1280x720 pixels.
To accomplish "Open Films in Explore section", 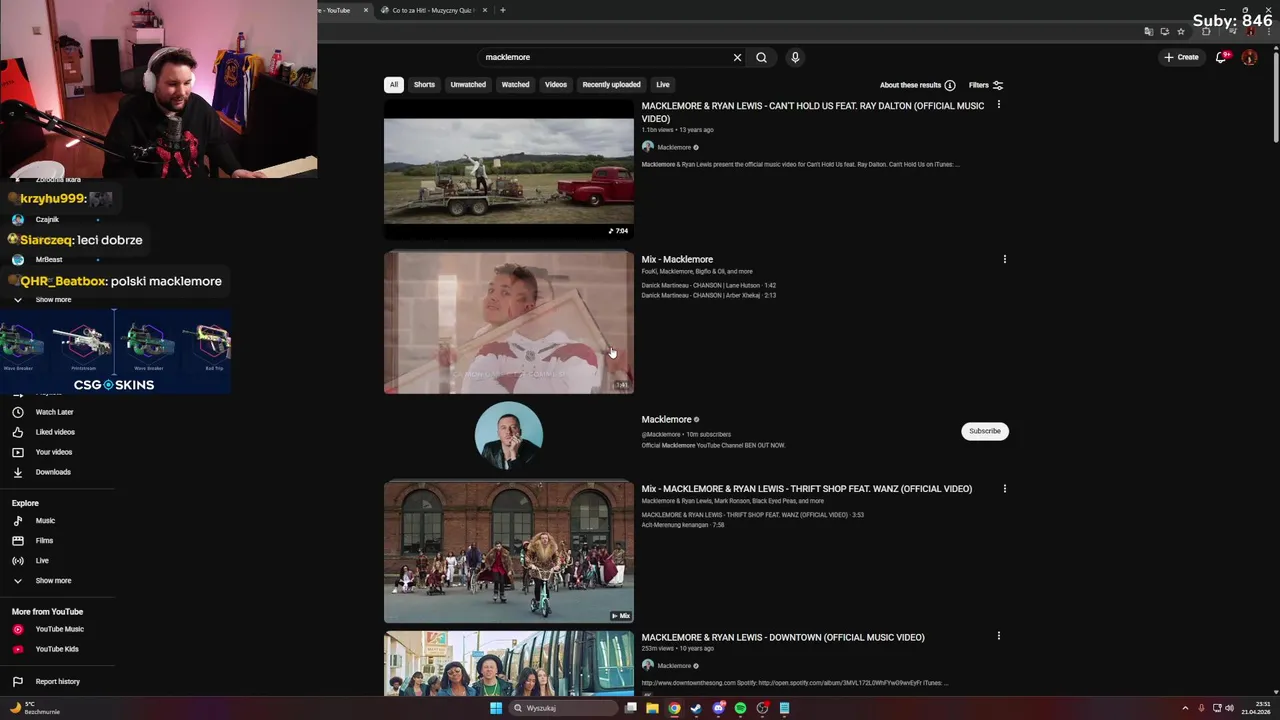I will click(x=44, y=541).
